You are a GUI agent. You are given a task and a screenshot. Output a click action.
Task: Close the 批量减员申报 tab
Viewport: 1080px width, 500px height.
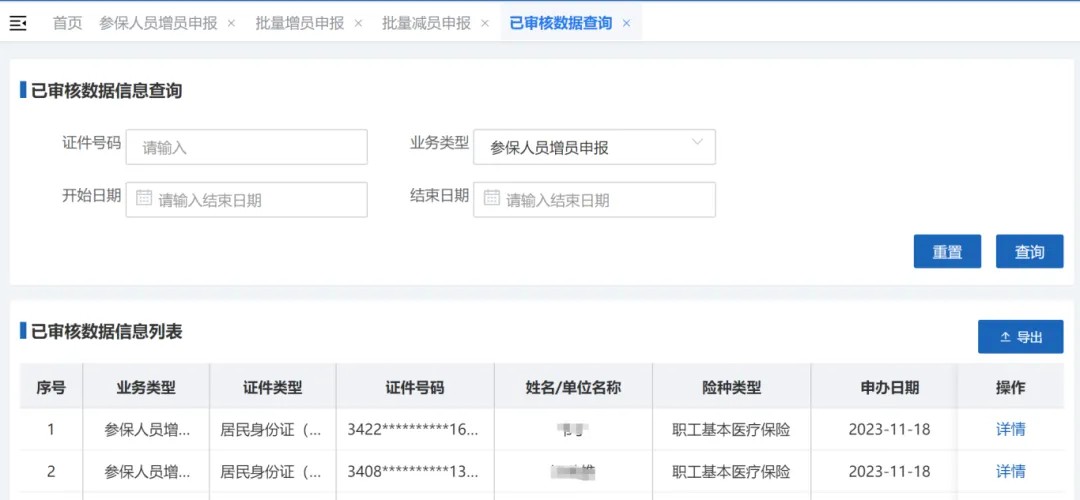click(x=485, y=23)
